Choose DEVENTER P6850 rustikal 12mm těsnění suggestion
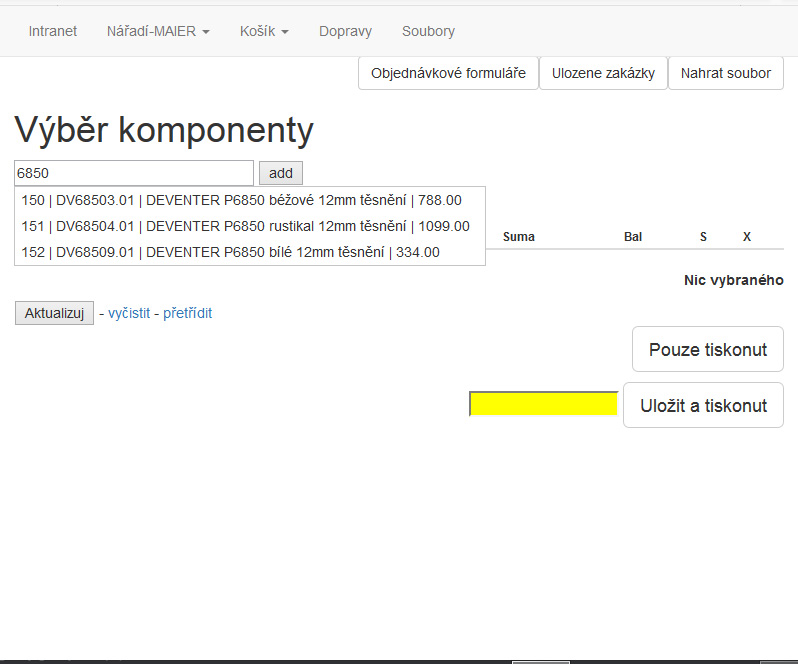The width and height of the screenshot is (798, 664). [x=245, y=226]
